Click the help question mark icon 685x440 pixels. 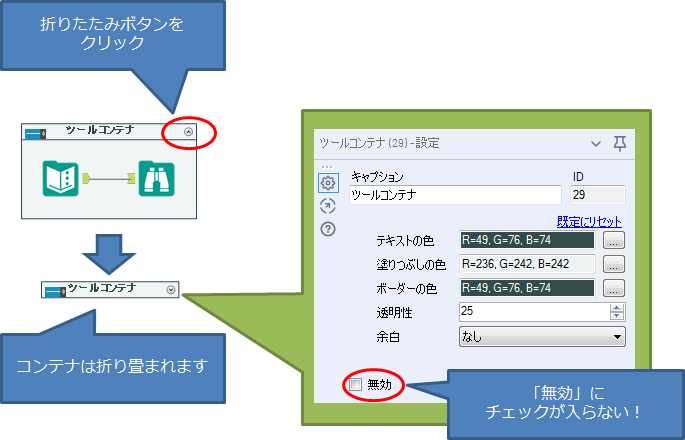coord(328,229)
